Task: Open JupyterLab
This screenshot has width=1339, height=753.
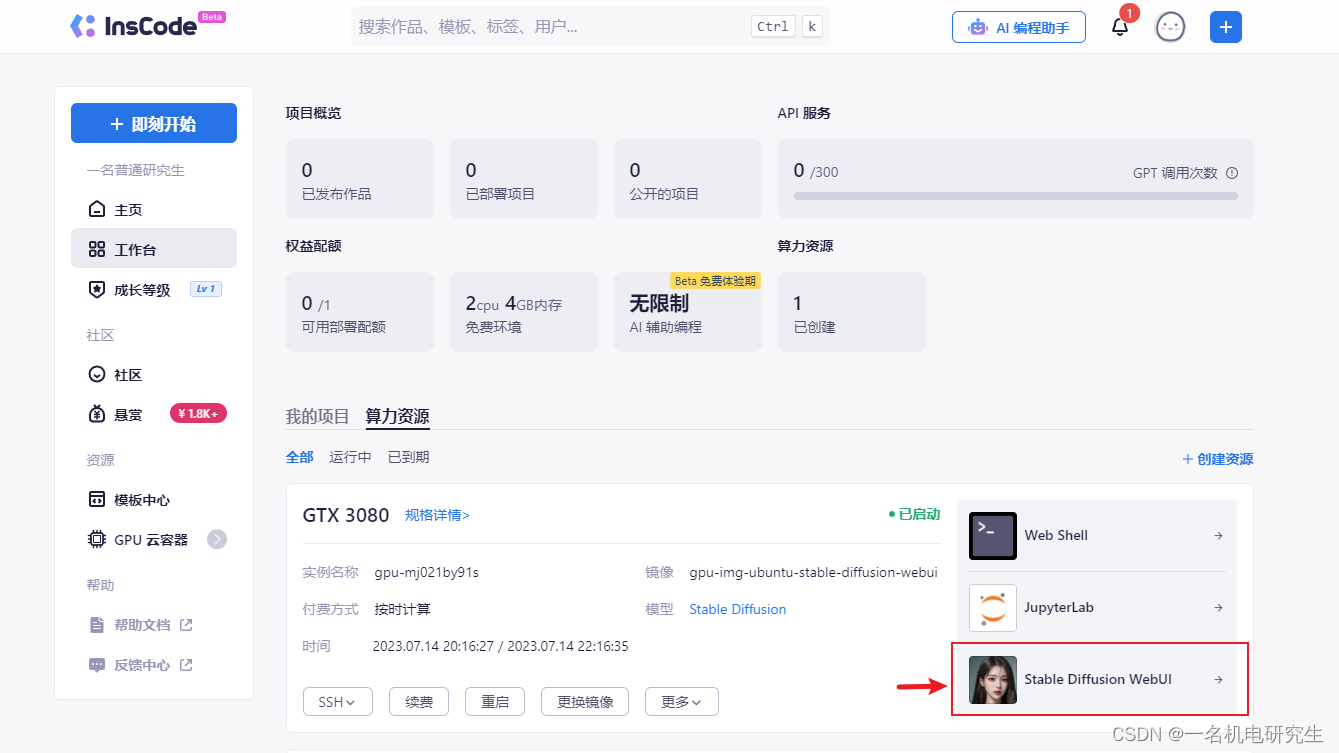Action: [1097, 608]
